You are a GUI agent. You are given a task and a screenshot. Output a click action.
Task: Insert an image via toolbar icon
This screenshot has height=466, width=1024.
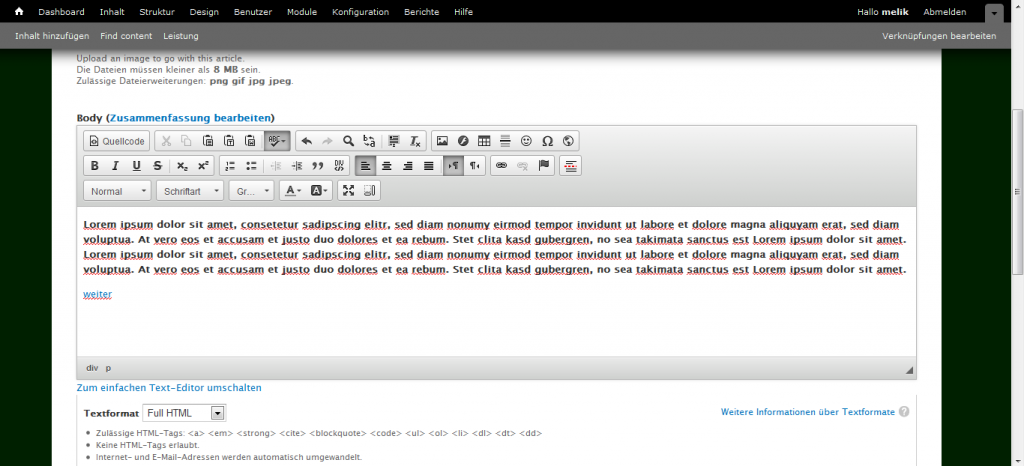click(442, 141)
